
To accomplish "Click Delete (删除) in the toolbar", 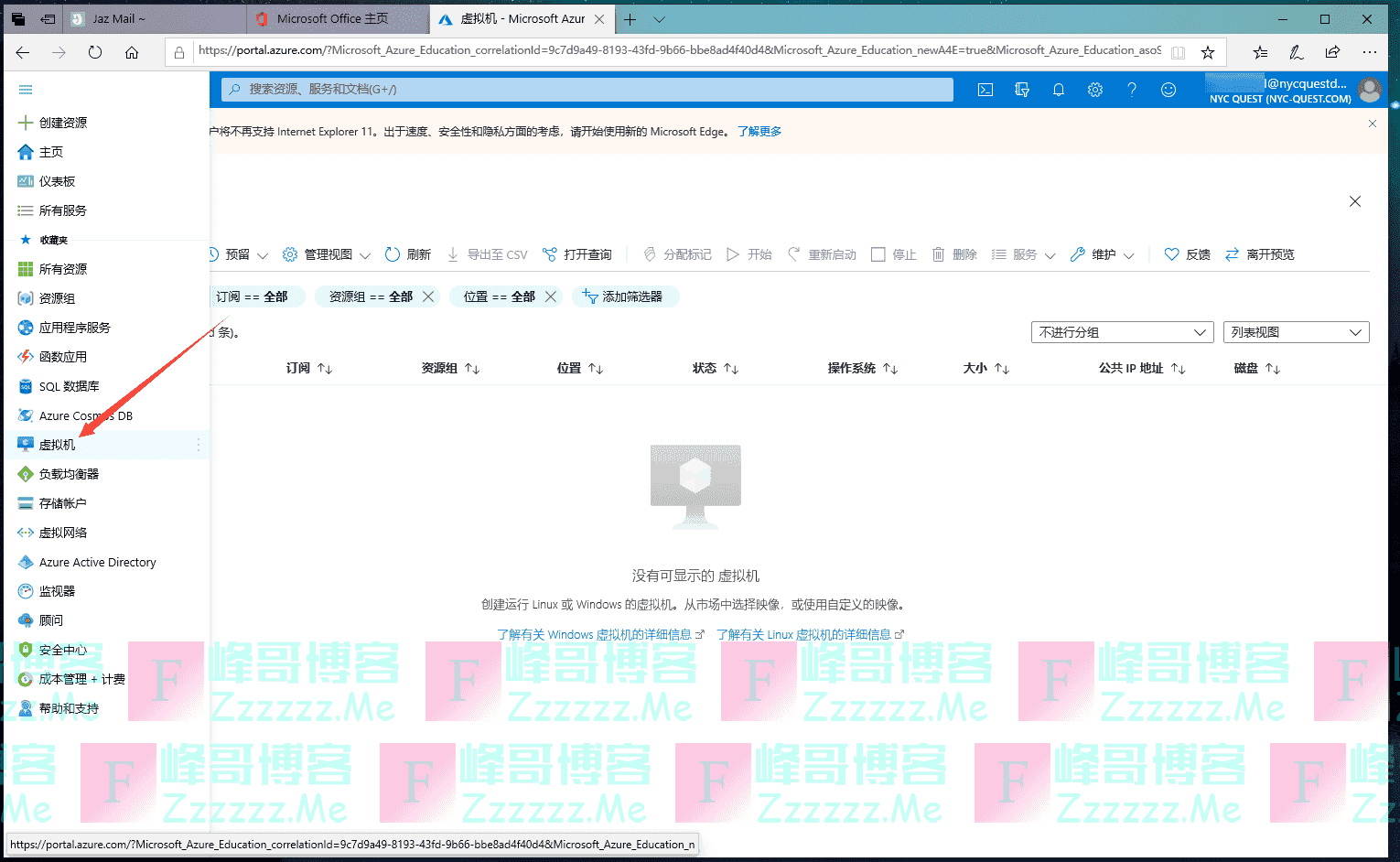I will [954, 254].
